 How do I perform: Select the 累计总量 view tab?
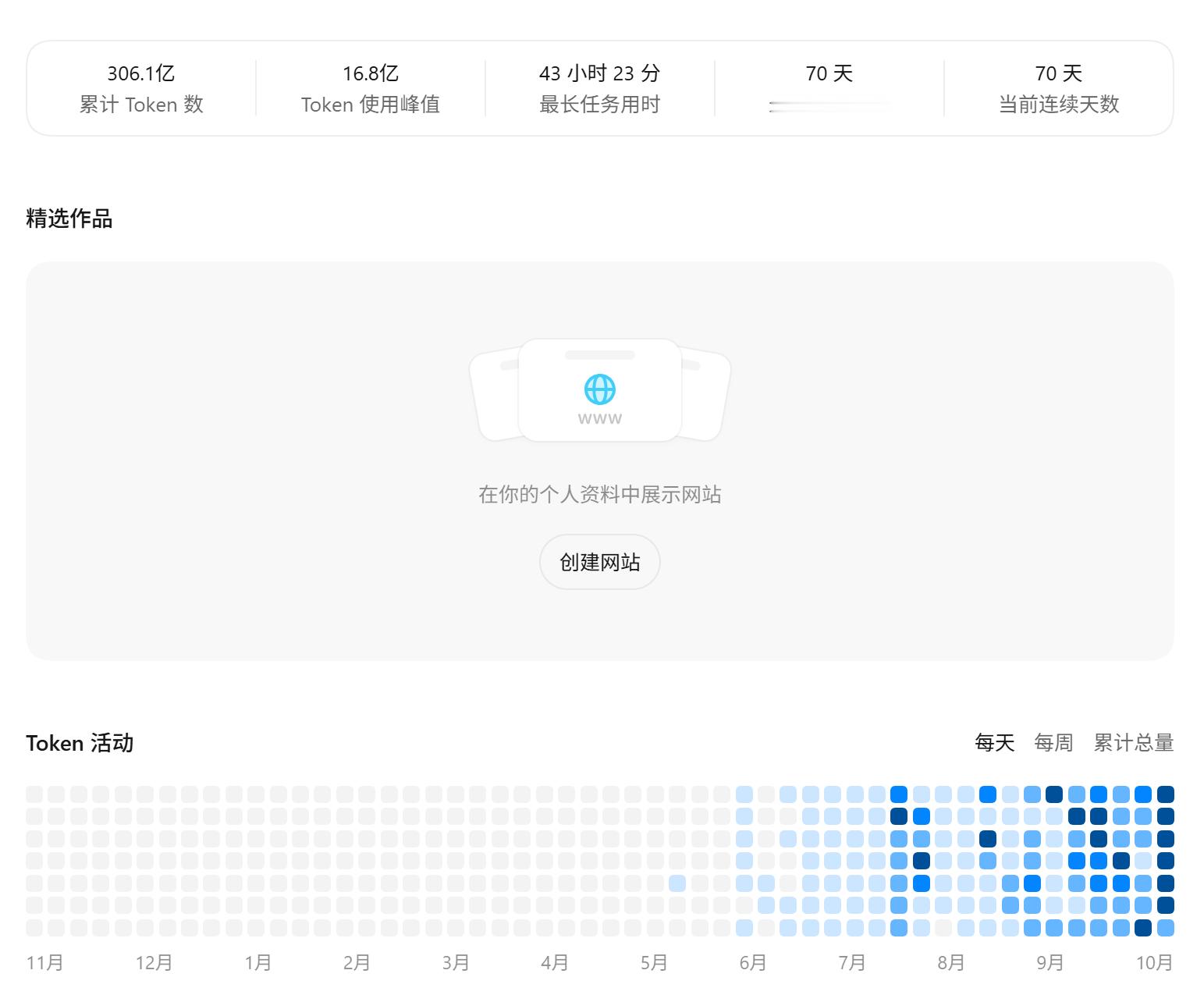tap(1134, 743)
